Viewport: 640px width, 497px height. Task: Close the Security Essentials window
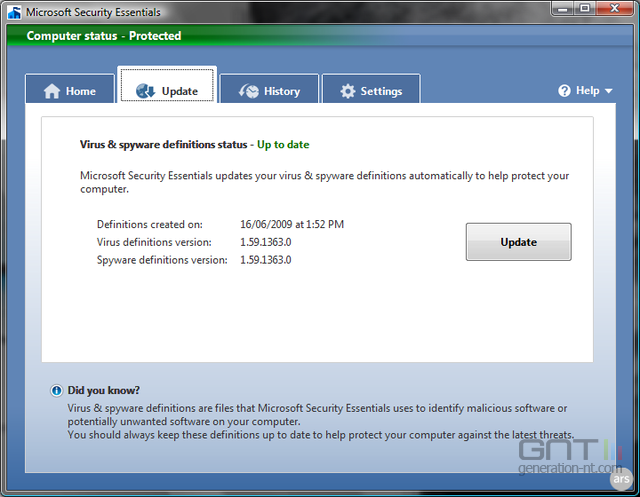click(614, 8)
